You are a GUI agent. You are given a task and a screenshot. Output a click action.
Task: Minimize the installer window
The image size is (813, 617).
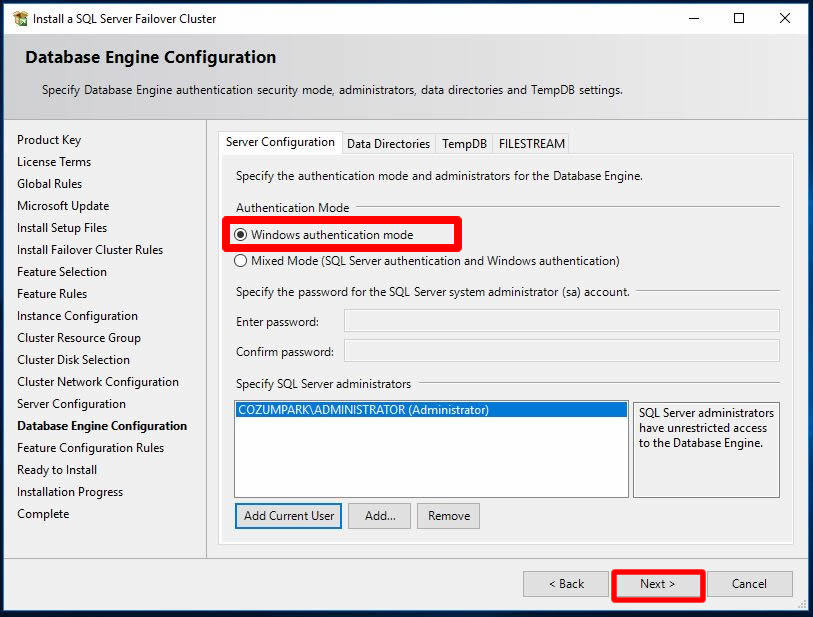(x=692, y=18)
